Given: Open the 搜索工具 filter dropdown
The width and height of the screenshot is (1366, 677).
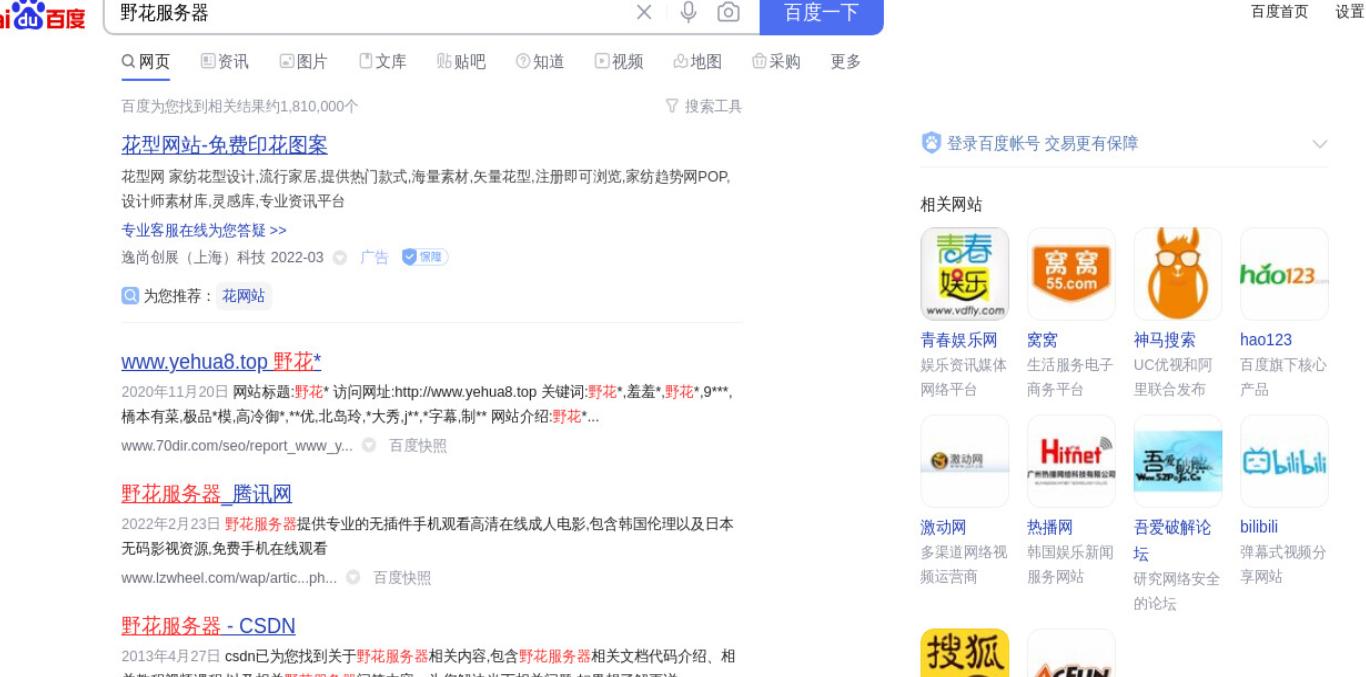Looking at the screenshot, I should pyautogui.click(x=704, y=106).
